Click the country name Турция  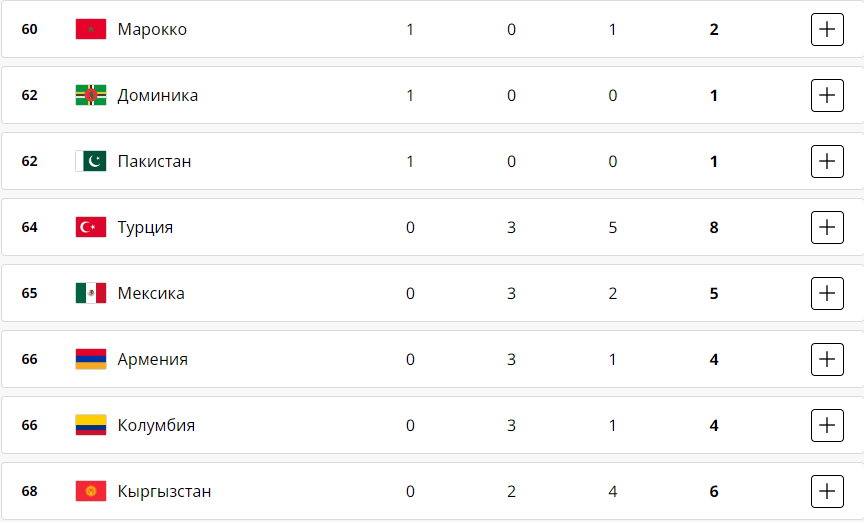click(x=145, y=227)
